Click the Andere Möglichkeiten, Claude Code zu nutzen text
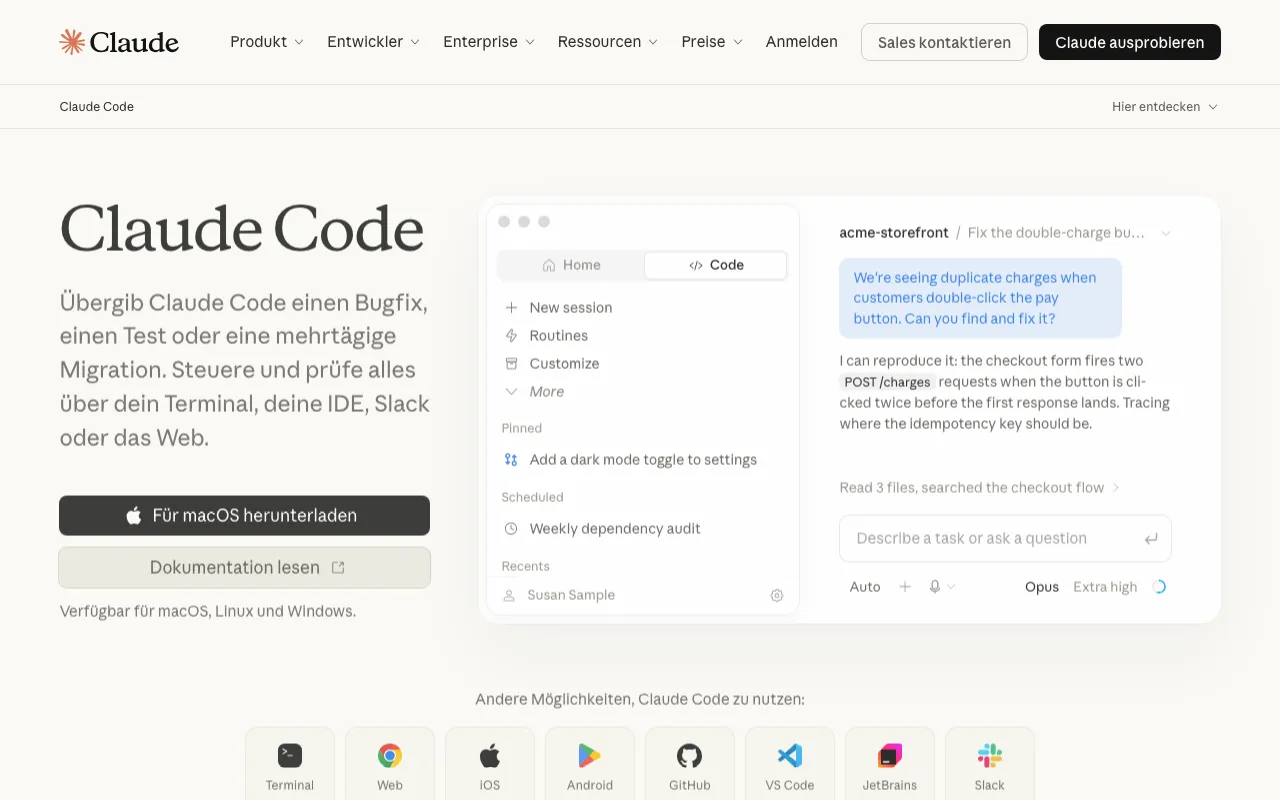Image resolution: width=1280 pixels, height=800 pixels. tap(640, 699)
